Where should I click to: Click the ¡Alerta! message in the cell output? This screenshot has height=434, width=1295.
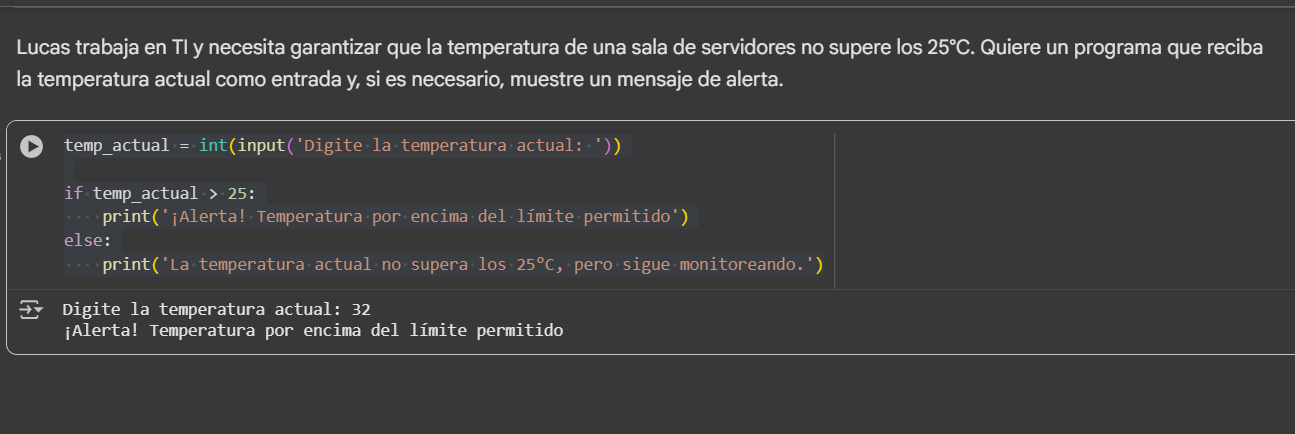point(312,331)
